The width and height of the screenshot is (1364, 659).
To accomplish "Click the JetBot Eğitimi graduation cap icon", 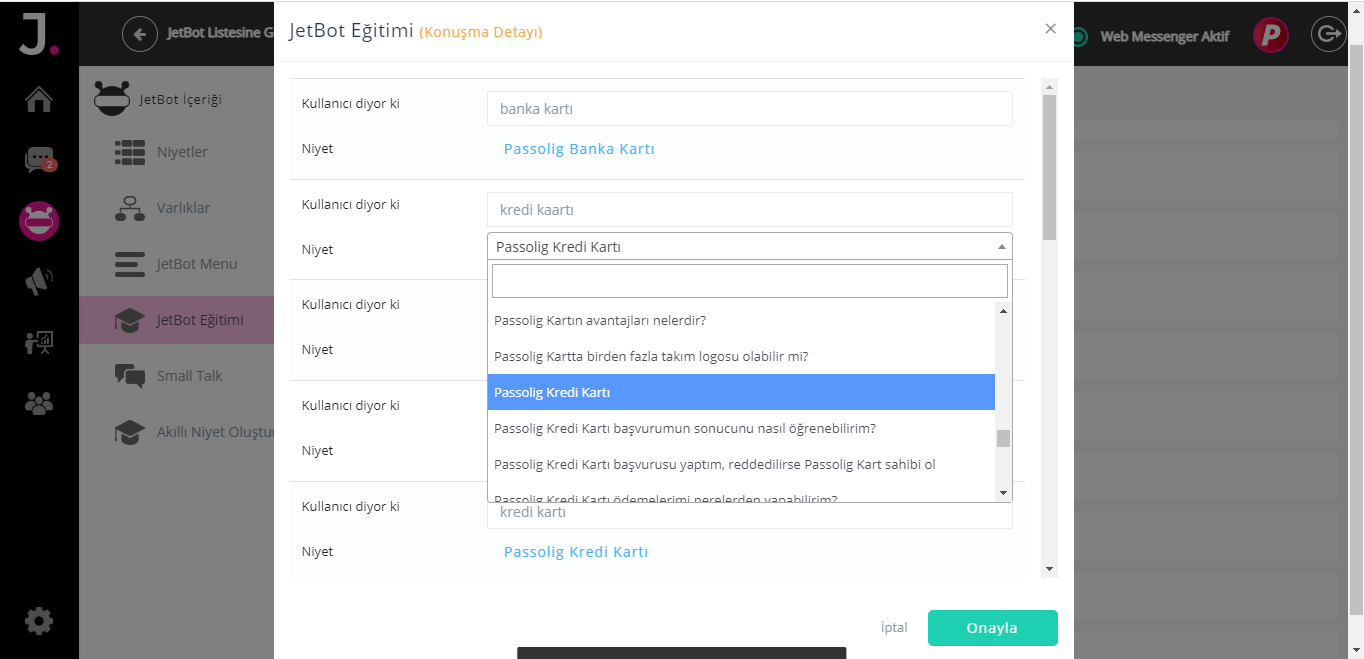I will pos(130,320).
